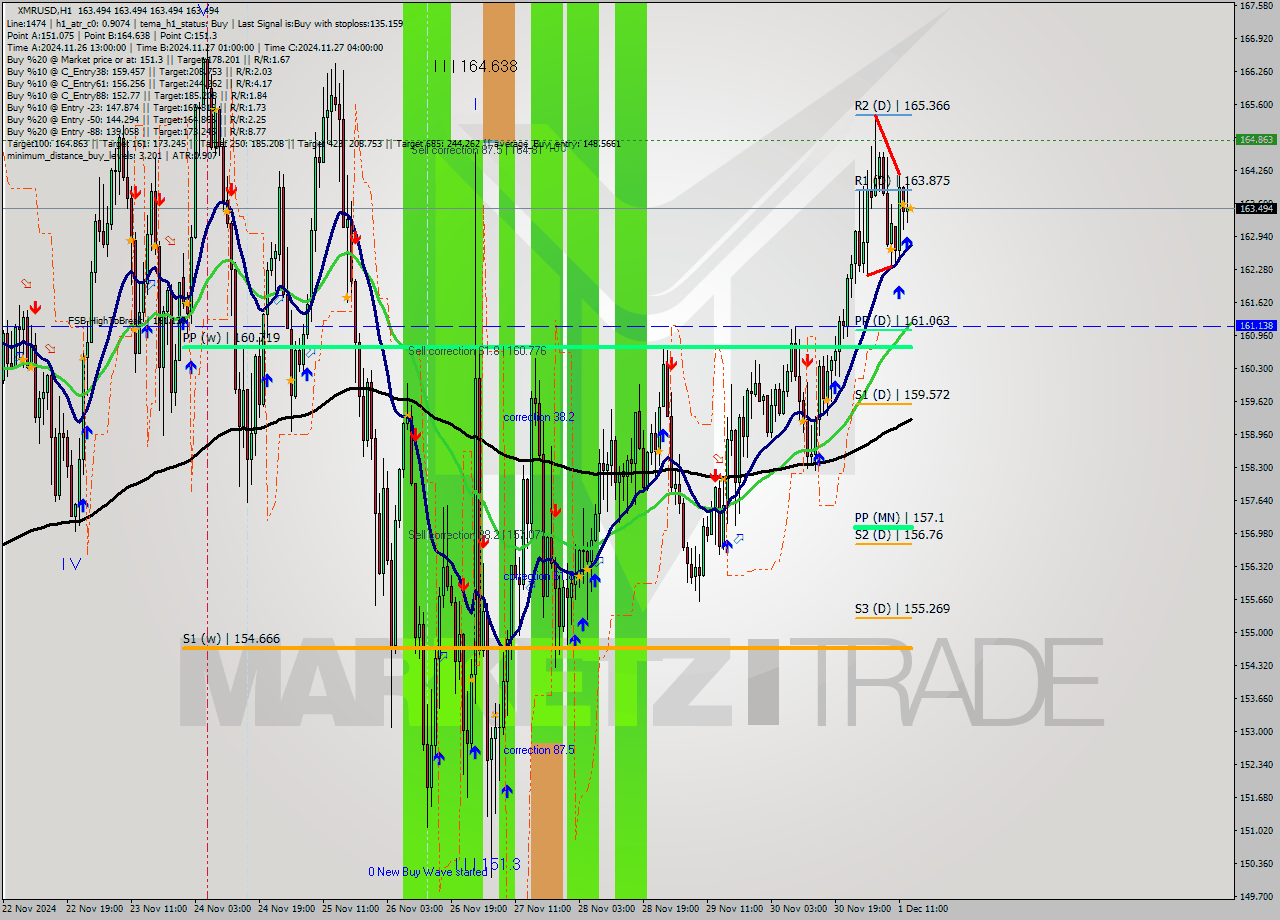Click the 'Line:1474 | h1_atr_c0' status line
The image size is (1280, 920).
tap(205, 23)
